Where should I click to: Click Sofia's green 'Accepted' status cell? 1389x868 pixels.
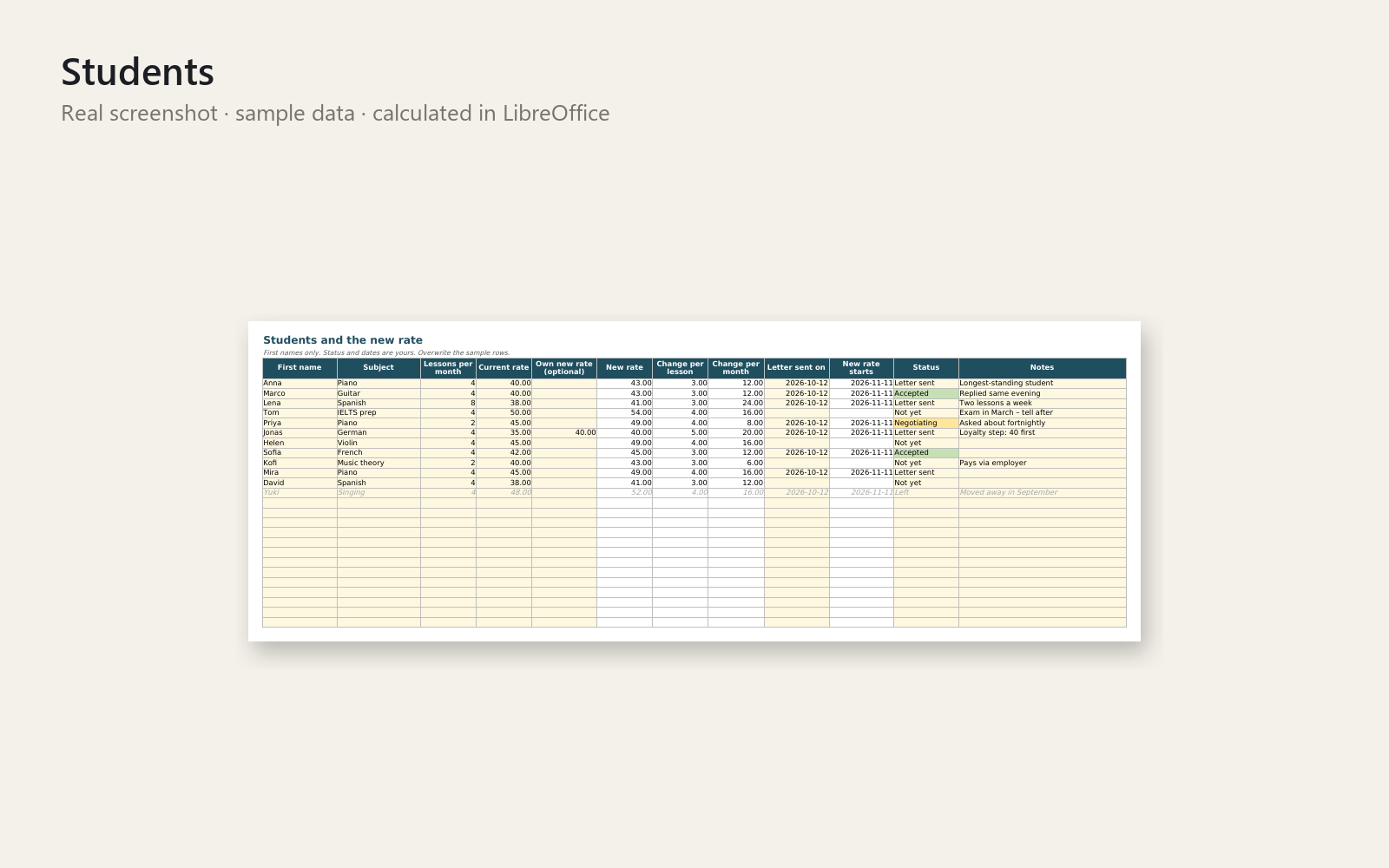[926, 453]
